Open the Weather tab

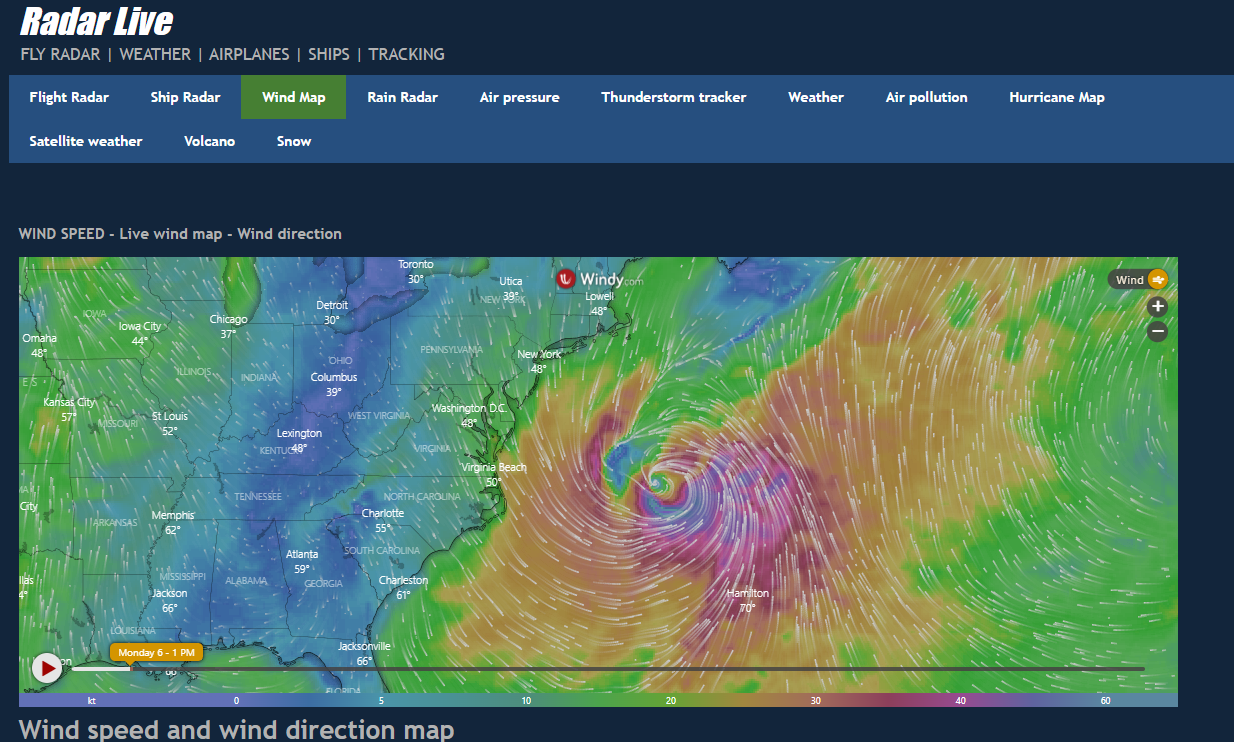click(816, 97)
